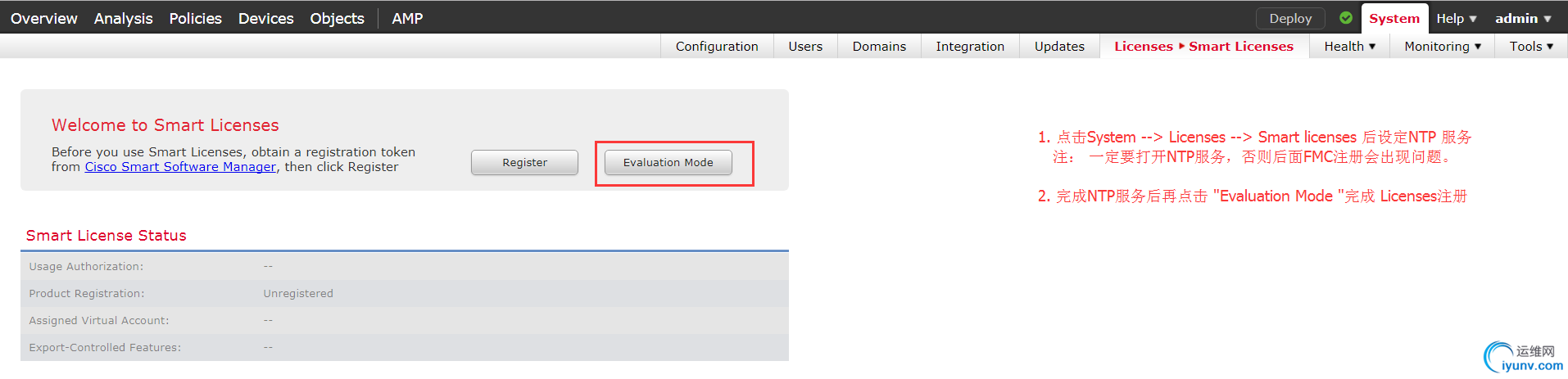Start Evaluation Mode licensing
The image size is (1568, 379).
[668, 163]
